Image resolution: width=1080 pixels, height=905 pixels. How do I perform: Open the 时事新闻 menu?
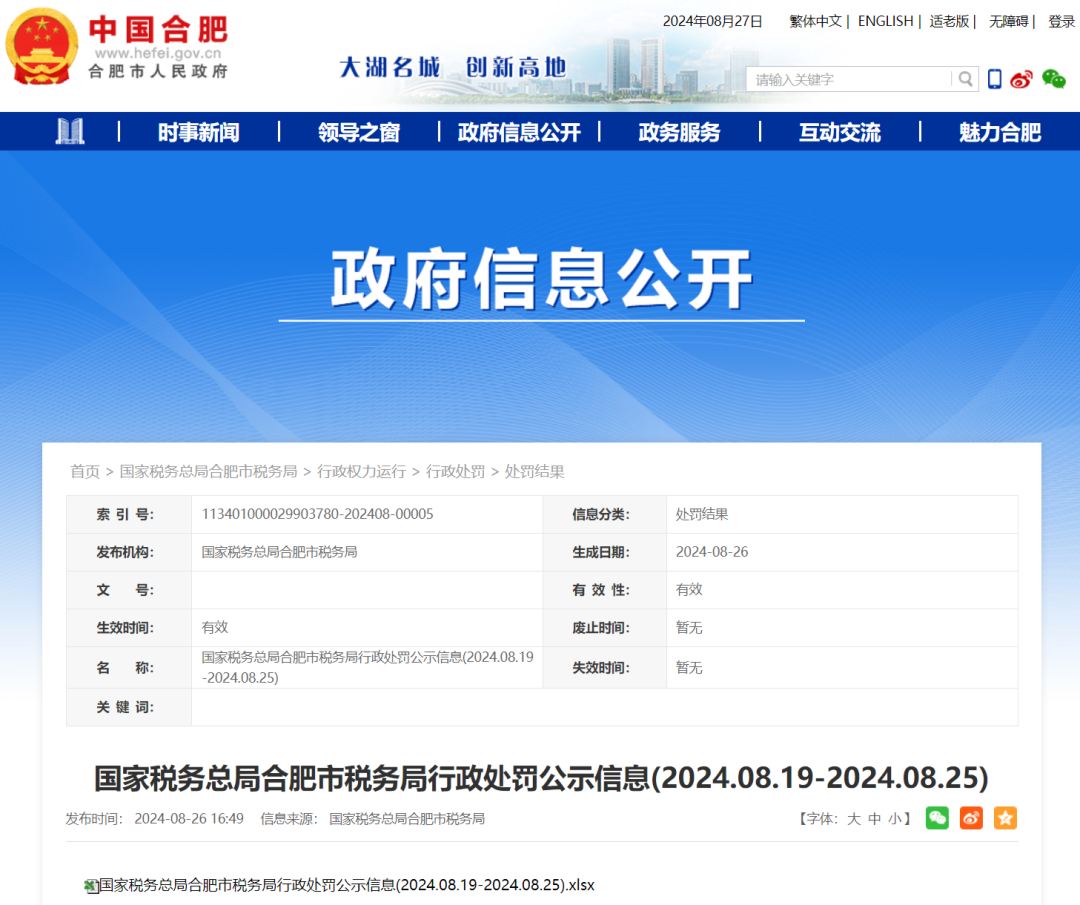[x=198, y=132]
